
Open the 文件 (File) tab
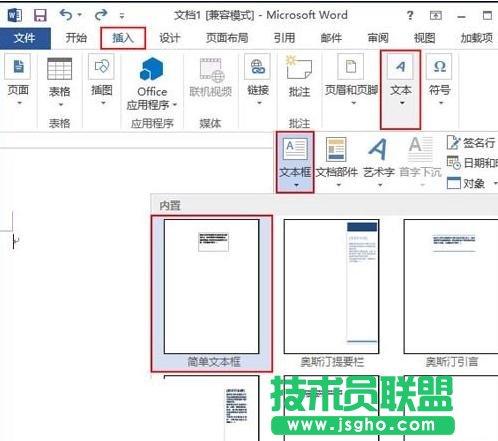click(x=25, y=38)
